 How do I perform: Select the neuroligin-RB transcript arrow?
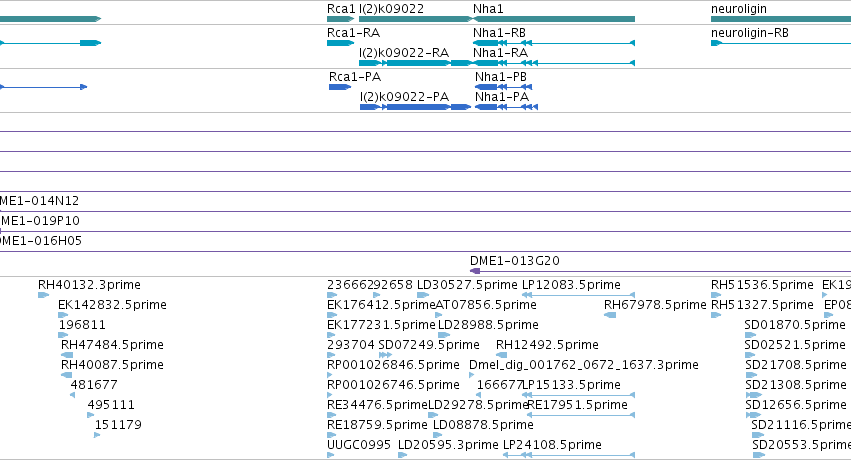point(716,43)
